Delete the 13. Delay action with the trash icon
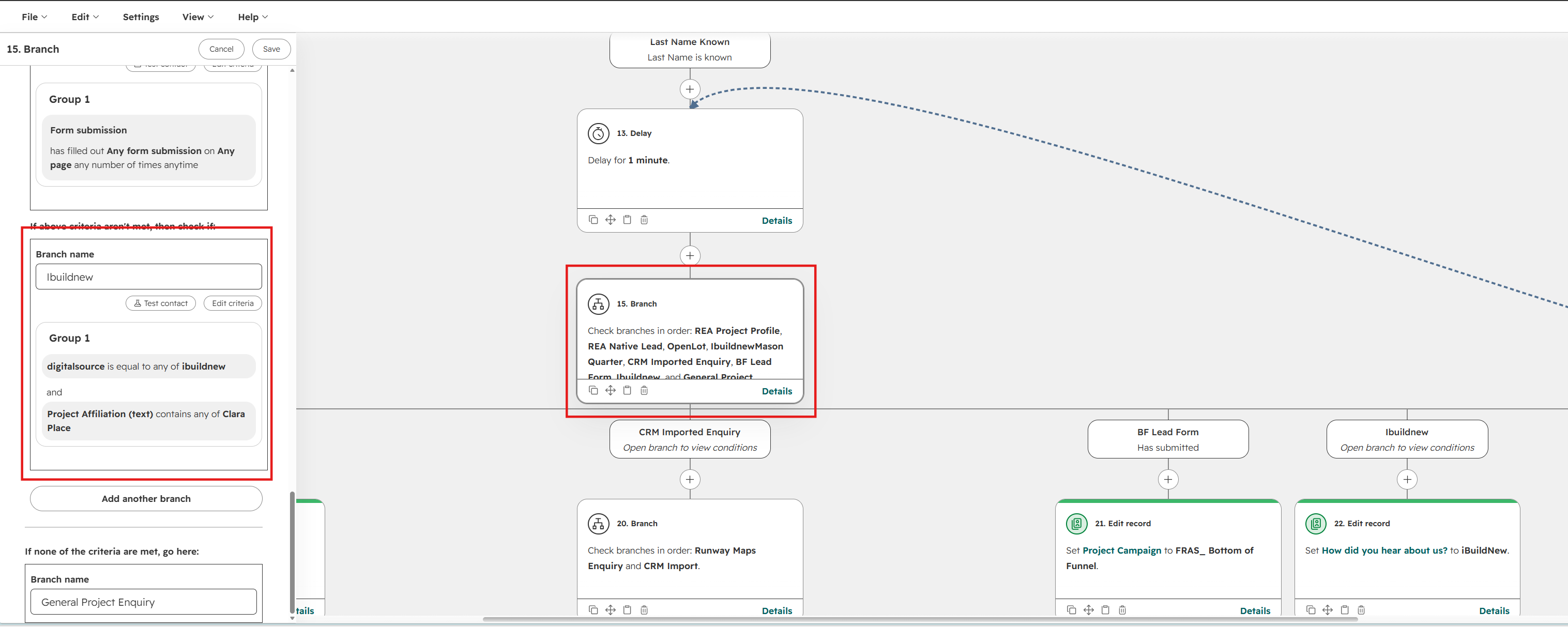This screenshot has height=627, width=1568. pyautogui.click(x=644, y=220)
